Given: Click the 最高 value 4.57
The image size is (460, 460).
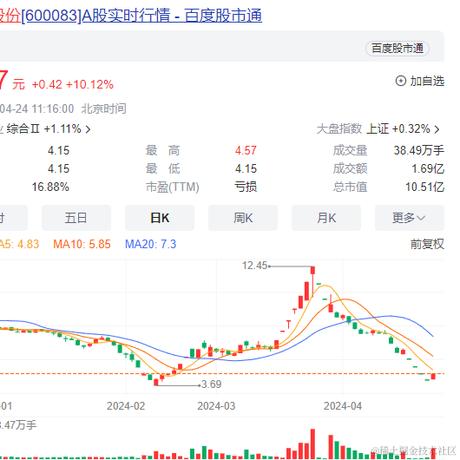Looking at the screenshot, I should tap(246, 151).
